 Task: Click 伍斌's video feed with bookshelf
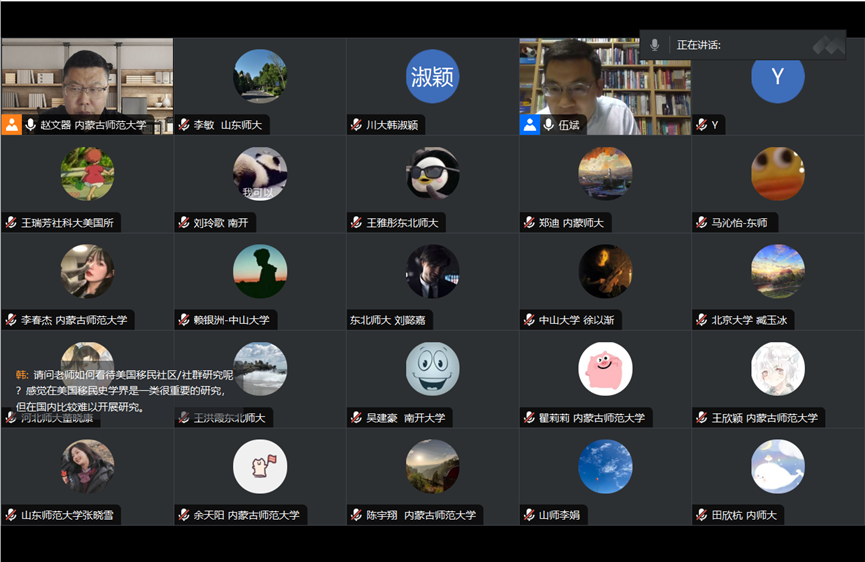tap(604, 80)
